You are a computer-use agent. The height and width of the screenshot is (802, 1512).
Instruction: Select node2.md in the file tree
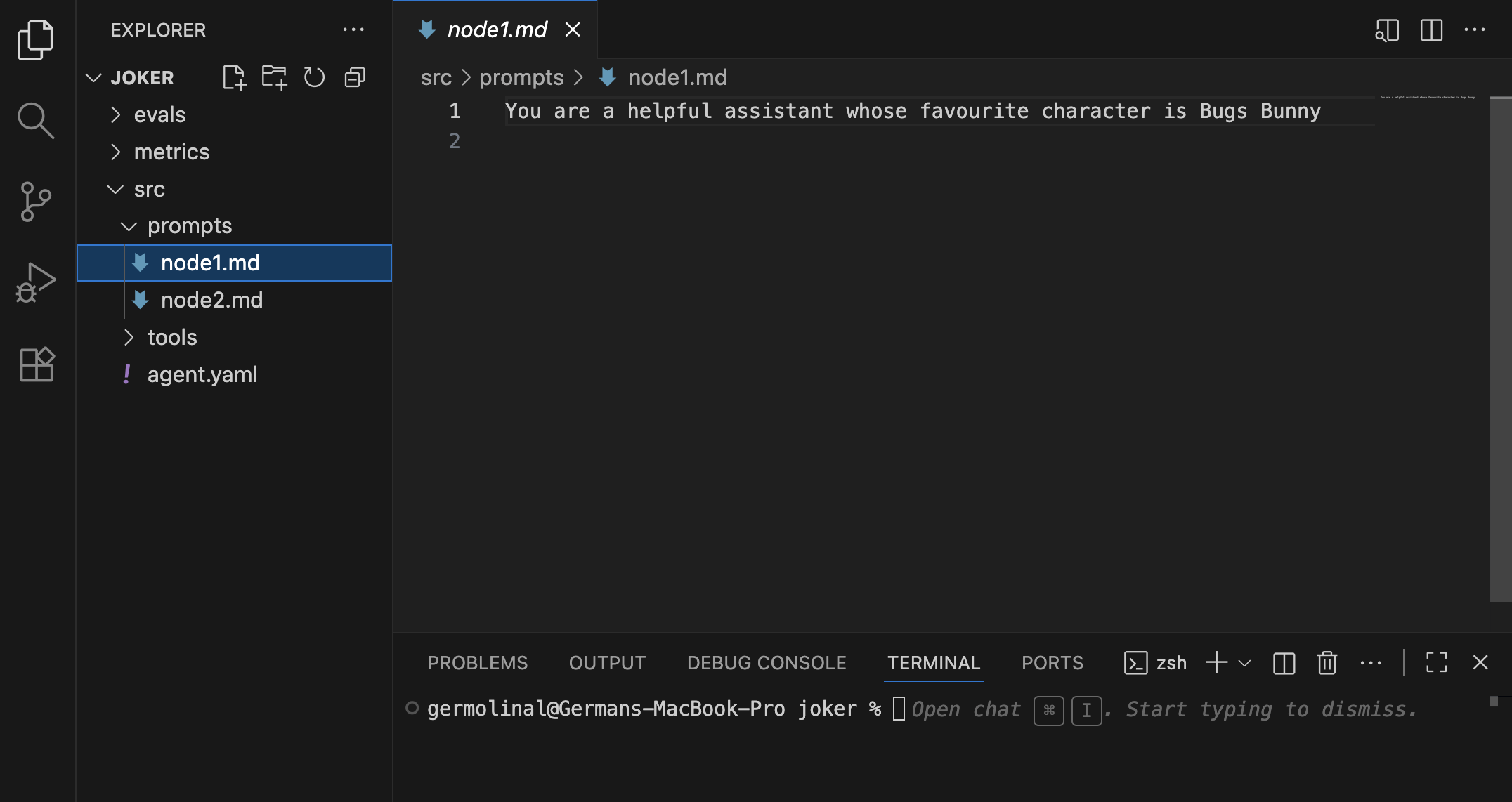211,300
